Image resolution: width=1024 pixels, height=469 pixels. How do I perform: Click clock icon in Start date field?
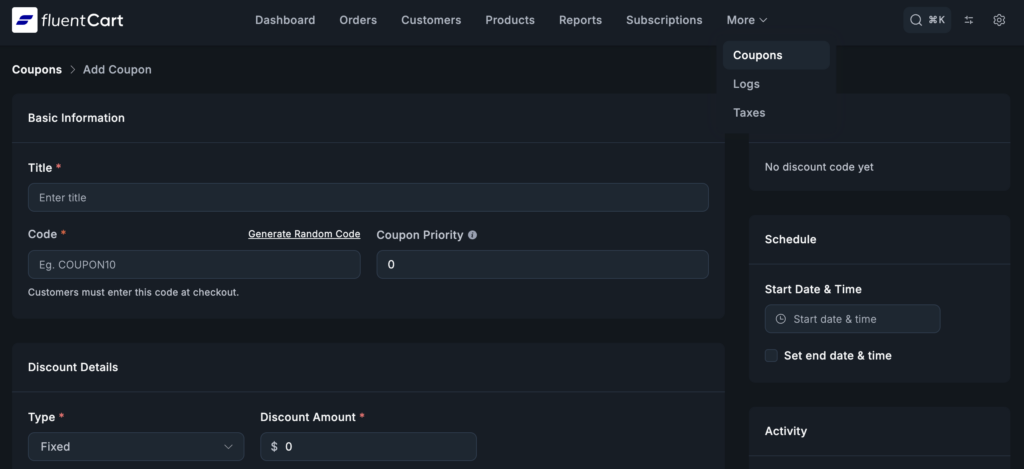click(781, 319)
